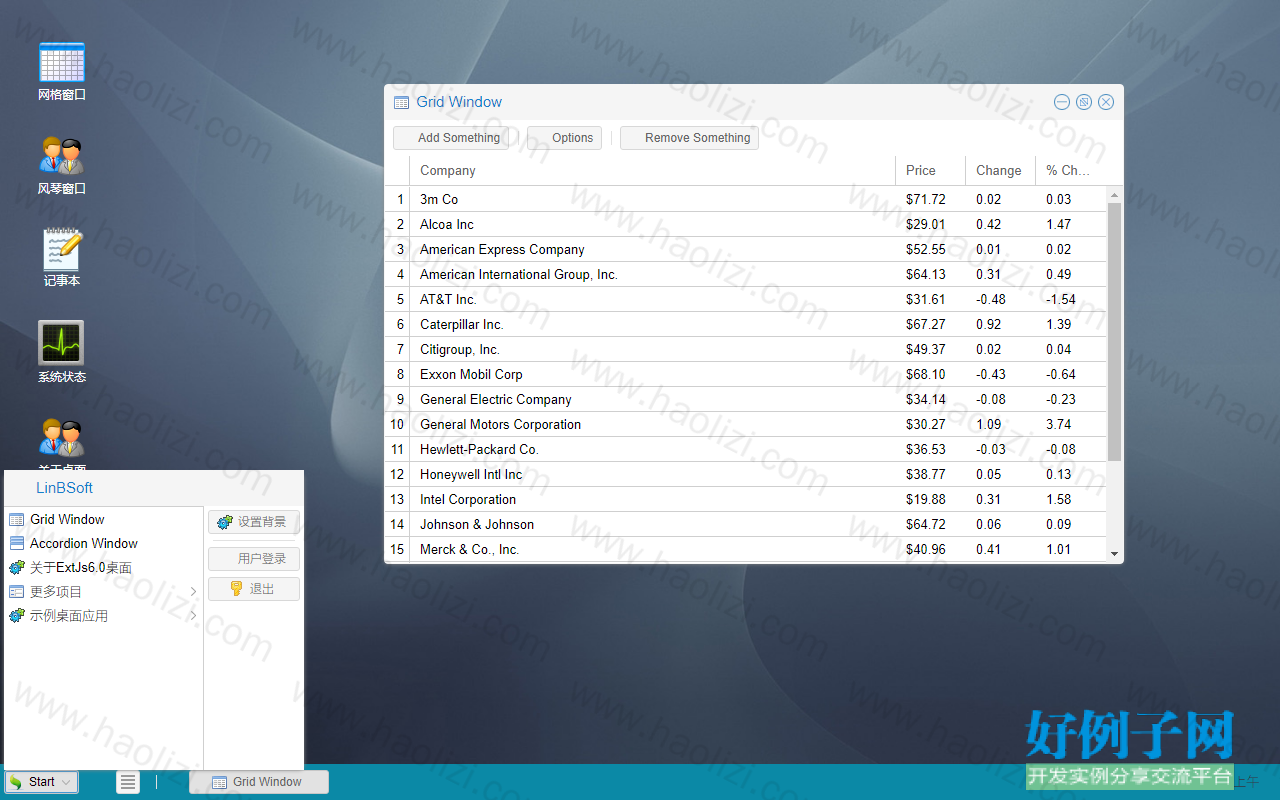Select the 3m Co company cell

pos(652,199)
